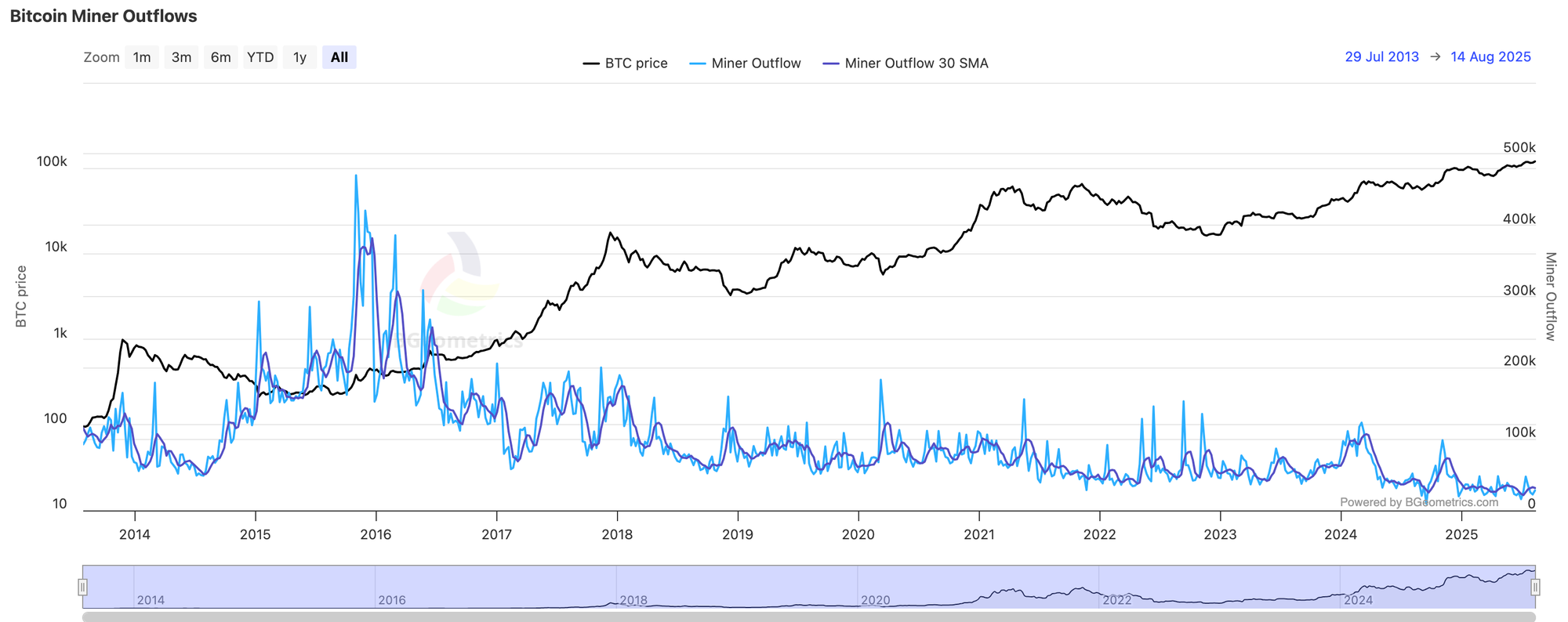Click the horizontal scrollbar under the navigator

808,617
